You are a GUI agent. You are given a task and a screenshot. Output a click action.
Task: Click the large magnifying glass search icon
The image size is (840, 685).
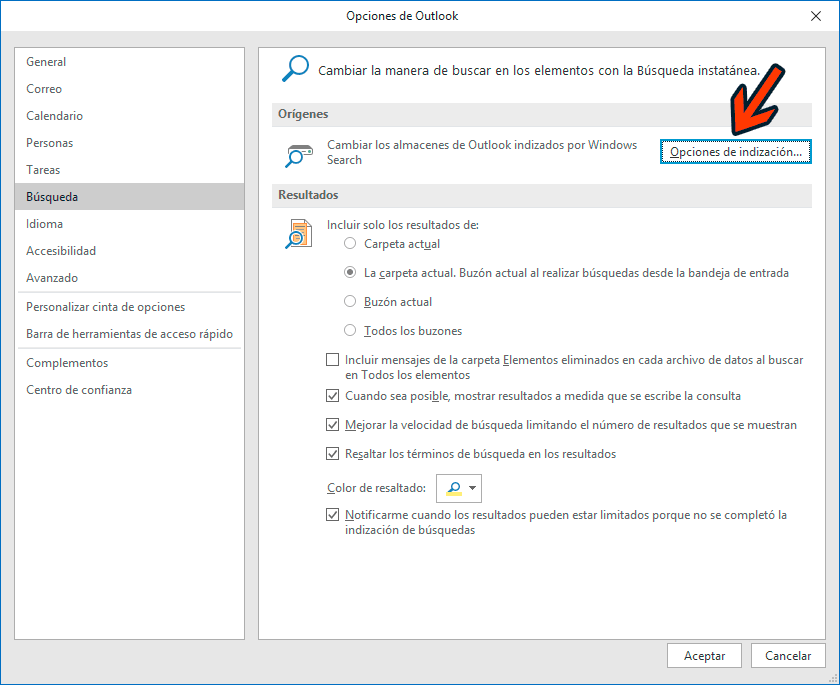coord(295,69)
